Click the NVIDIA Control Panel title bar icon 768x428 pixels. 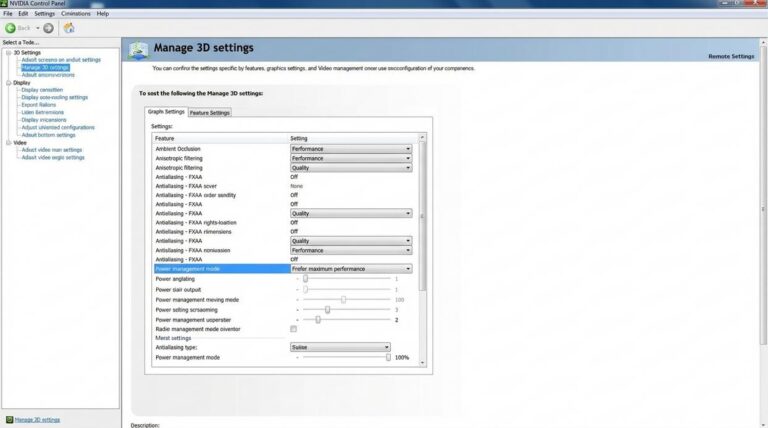(x=4, y=3)
